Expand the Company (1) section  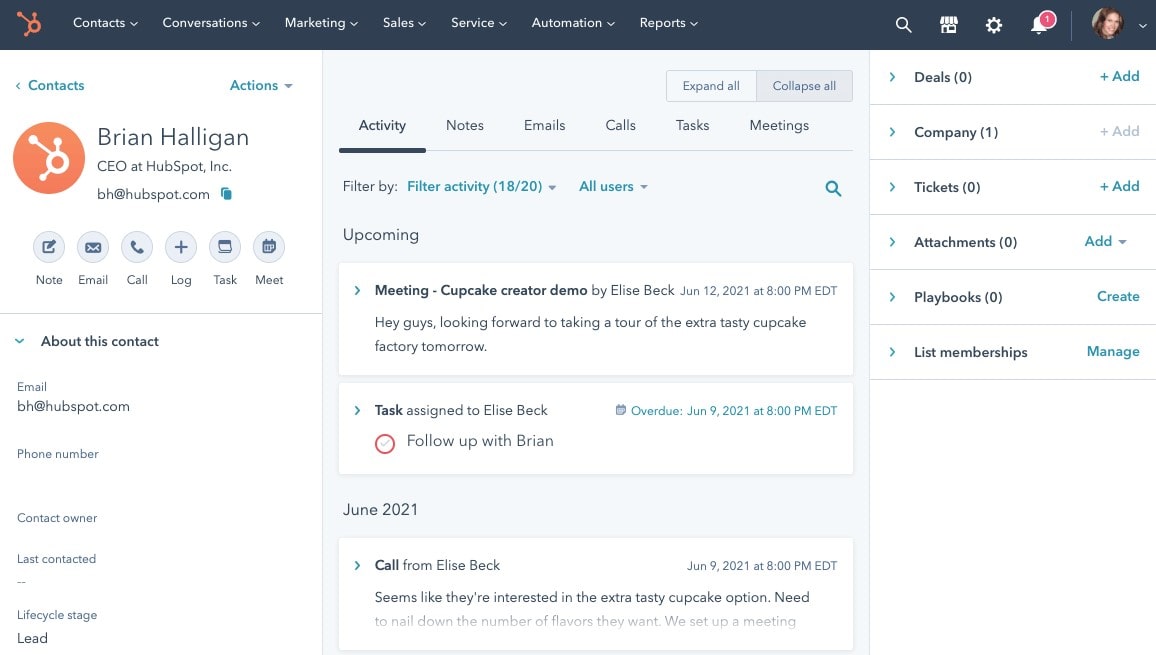(x=892, y=132)
